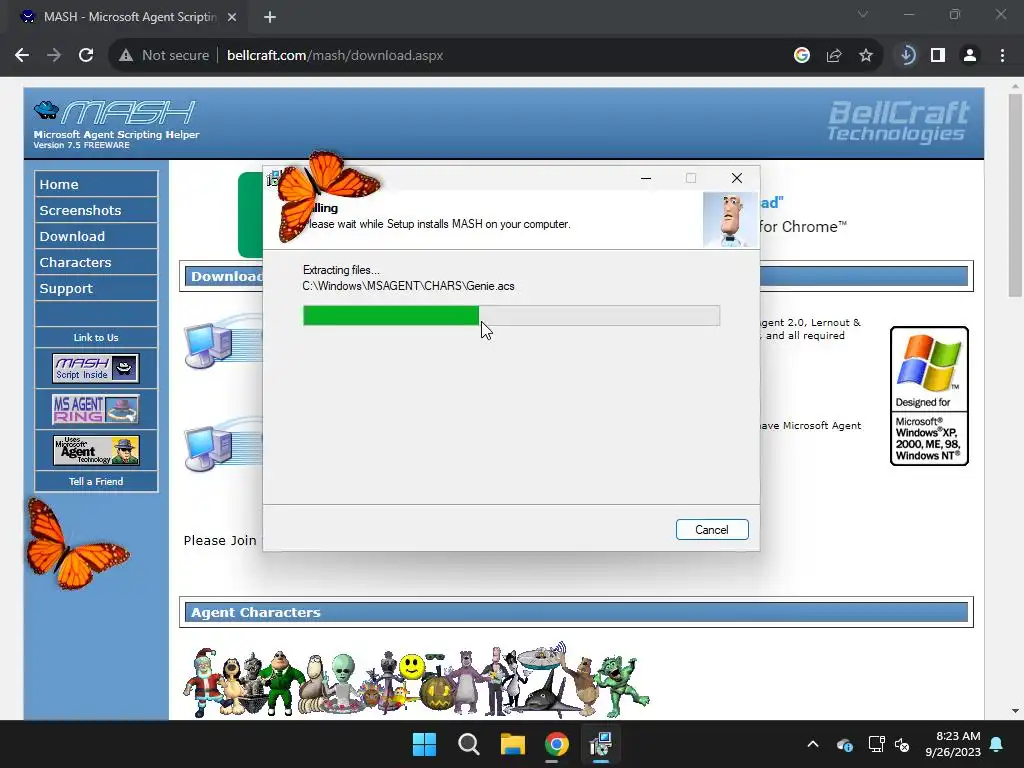Click the Link to Us sidebar link
1024x768 pixels.
coord(96,338)
